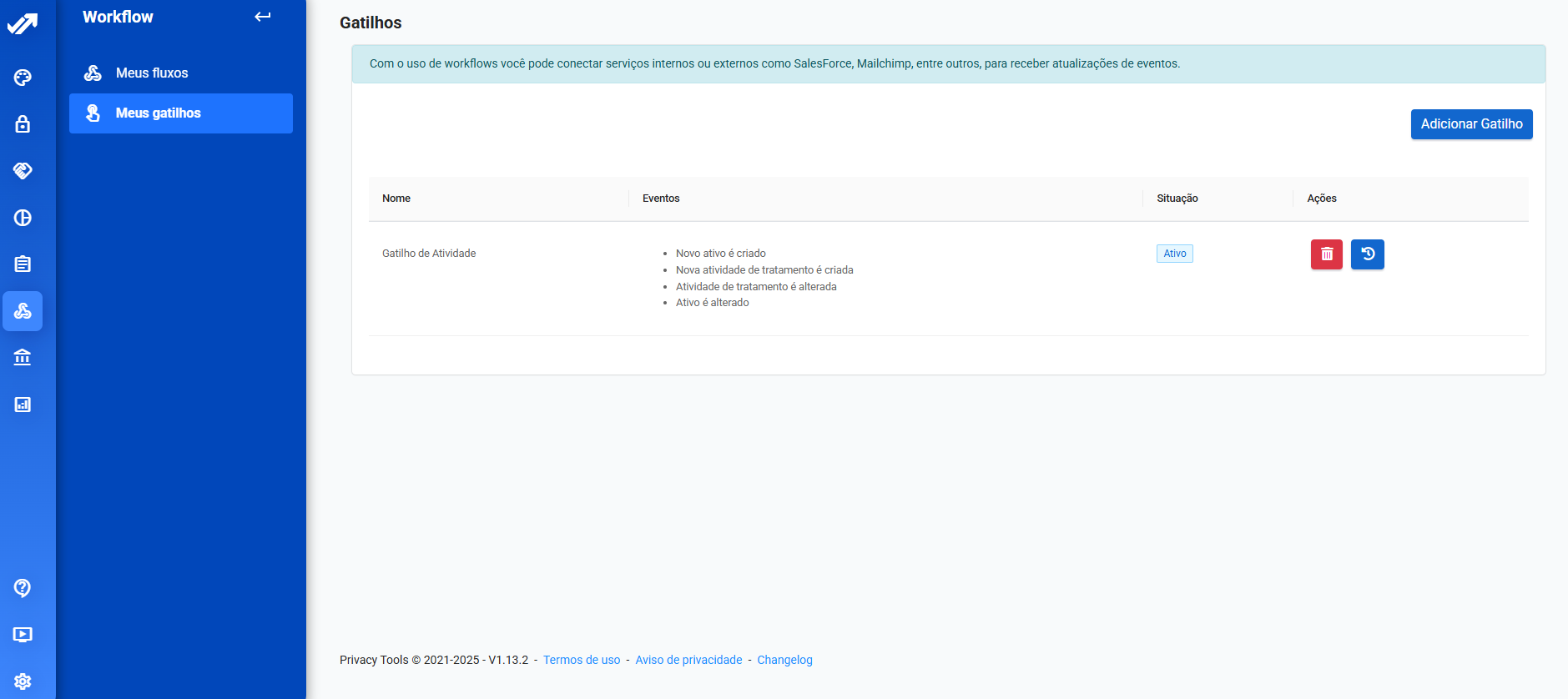Open the help question mark icon
This screenshot has width=1568, height=699.
[x=23, y=588]
